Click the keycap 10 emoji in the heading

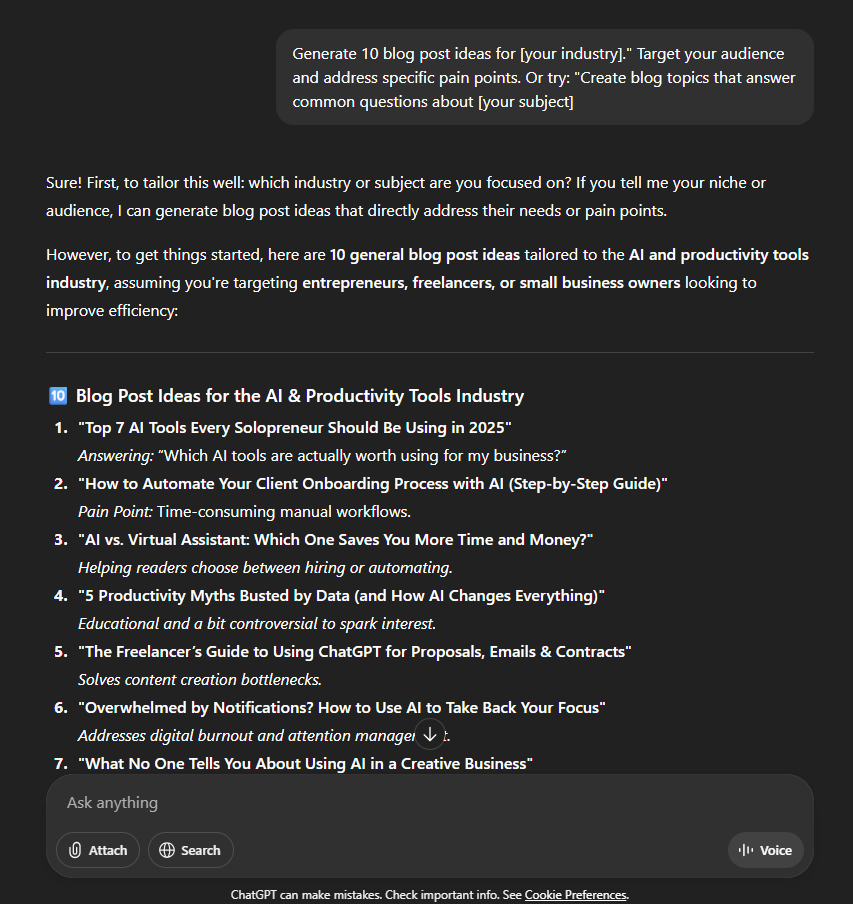pyautogui.click(x=57, y=396)
